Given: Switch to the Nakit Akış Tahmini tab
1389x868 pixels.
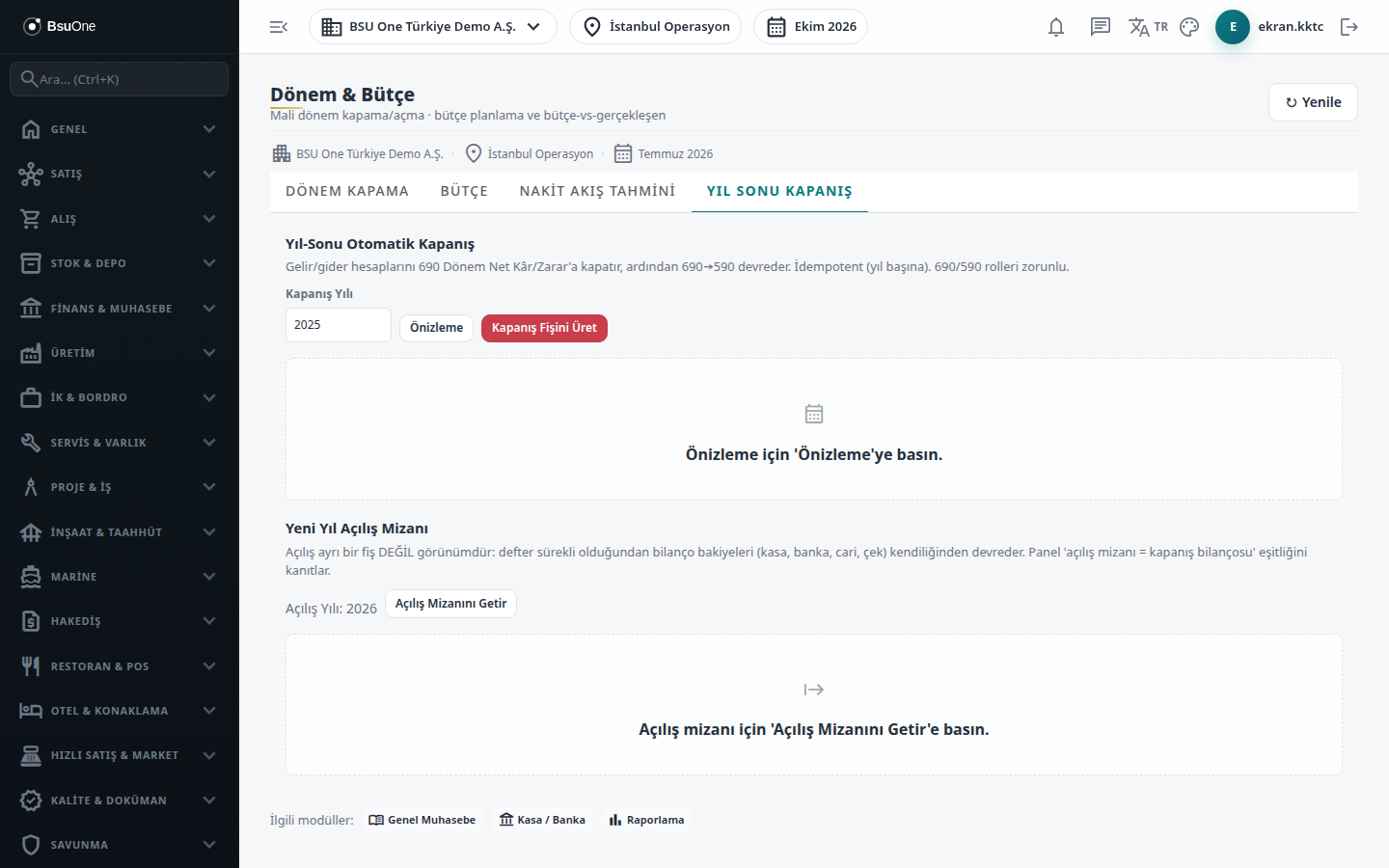Looking at the screenshot, I should 597,191.
